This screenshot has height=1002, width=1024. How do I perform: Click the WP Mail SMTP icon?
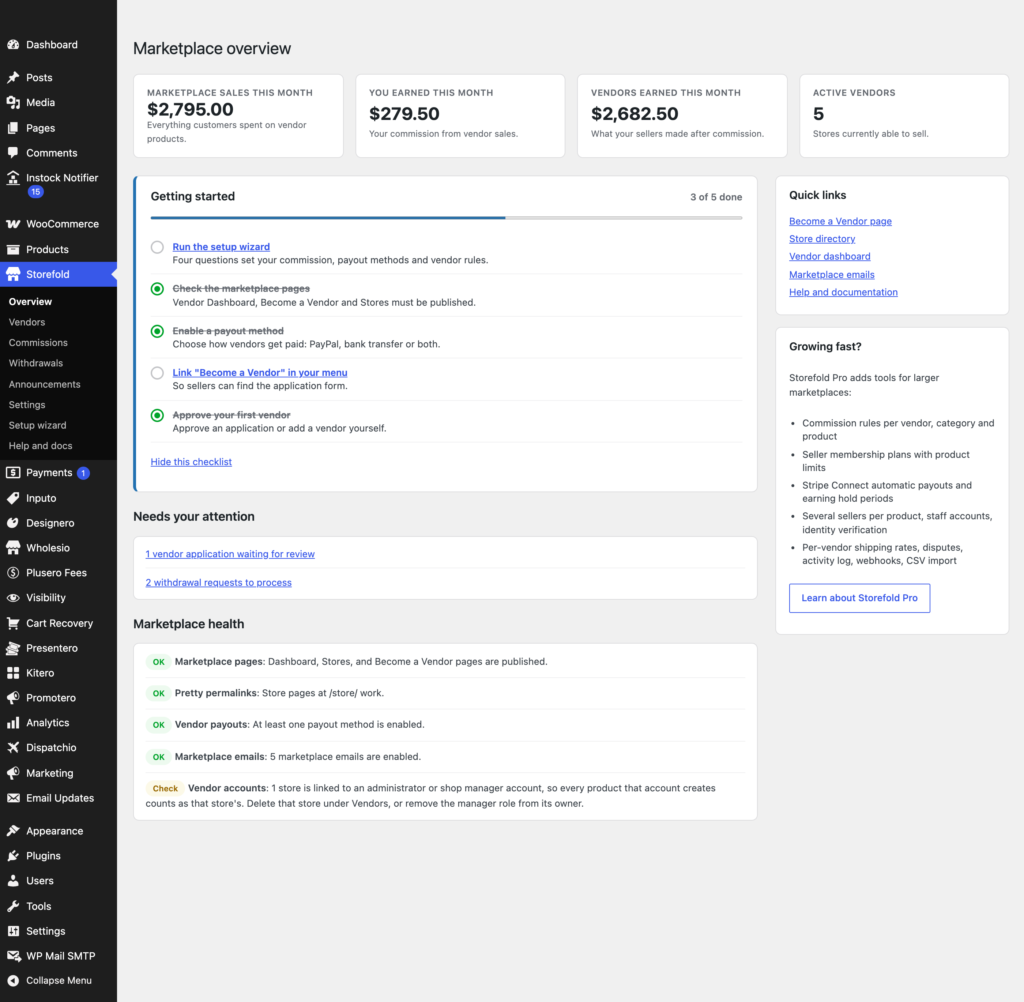[x=13, y=956]
